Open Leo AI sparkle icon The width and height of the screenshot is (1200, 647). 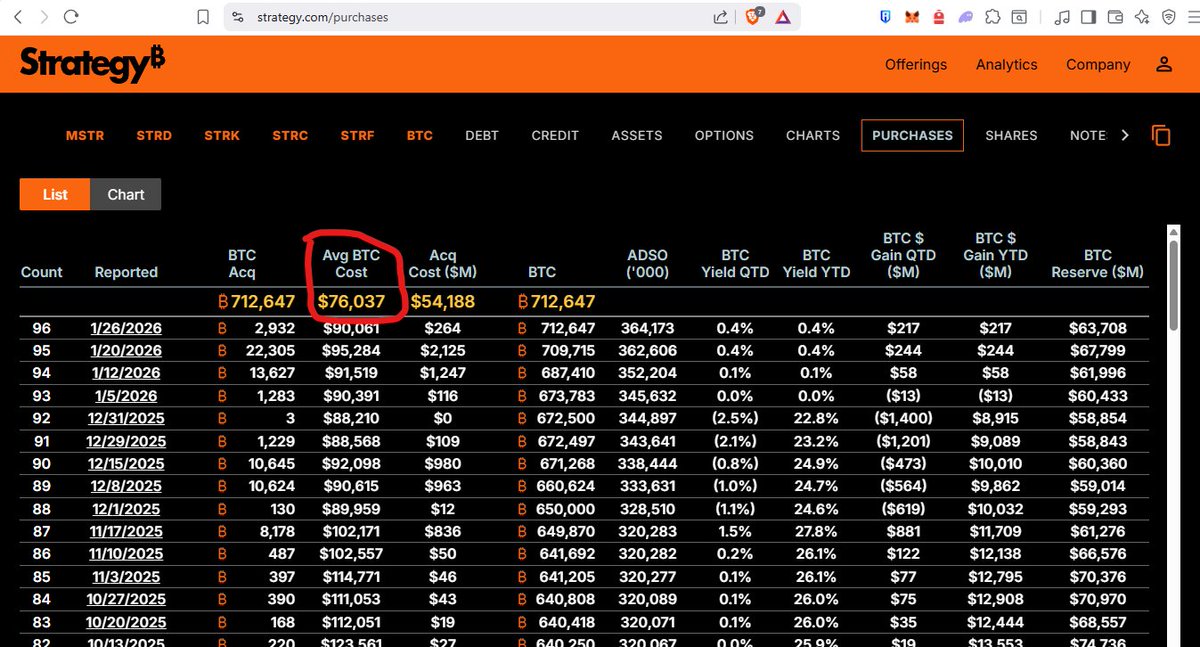coord(1141,17)
